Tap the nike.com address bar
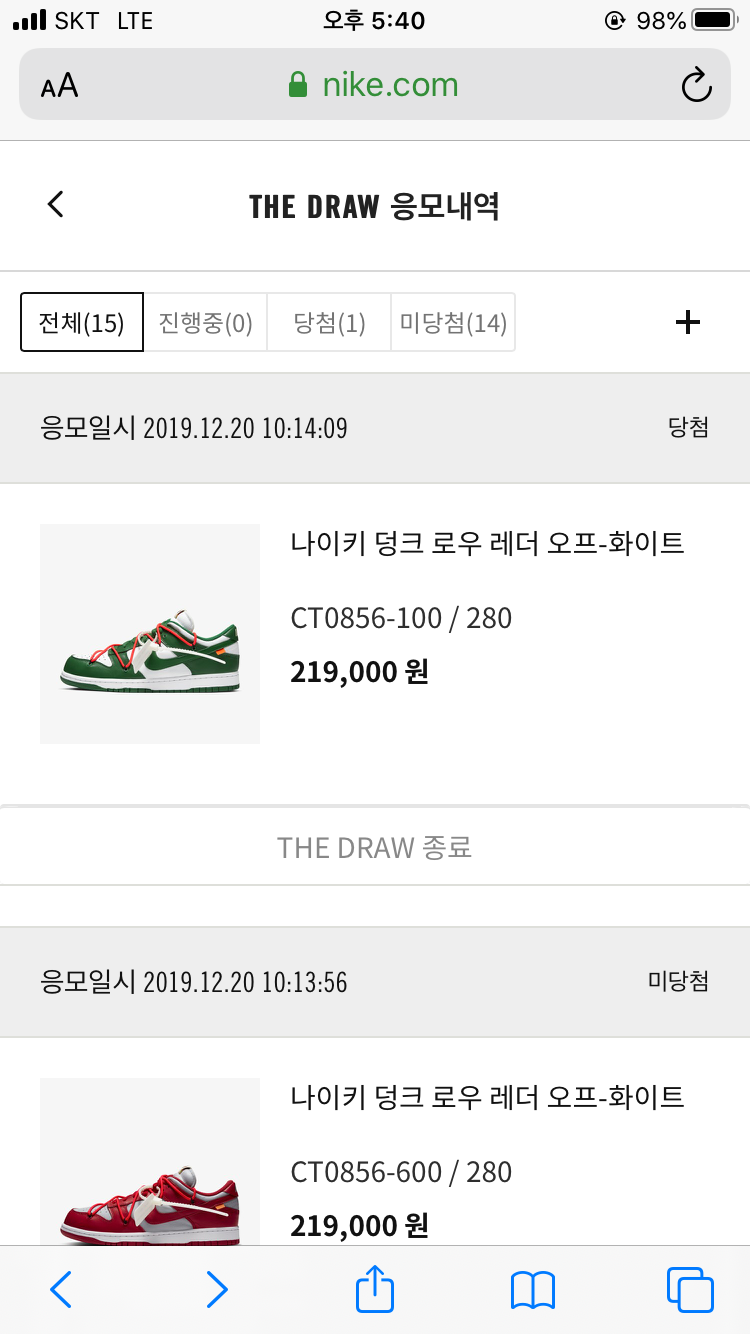Viewport: 750px width, 1334px height. coord(390,85)
